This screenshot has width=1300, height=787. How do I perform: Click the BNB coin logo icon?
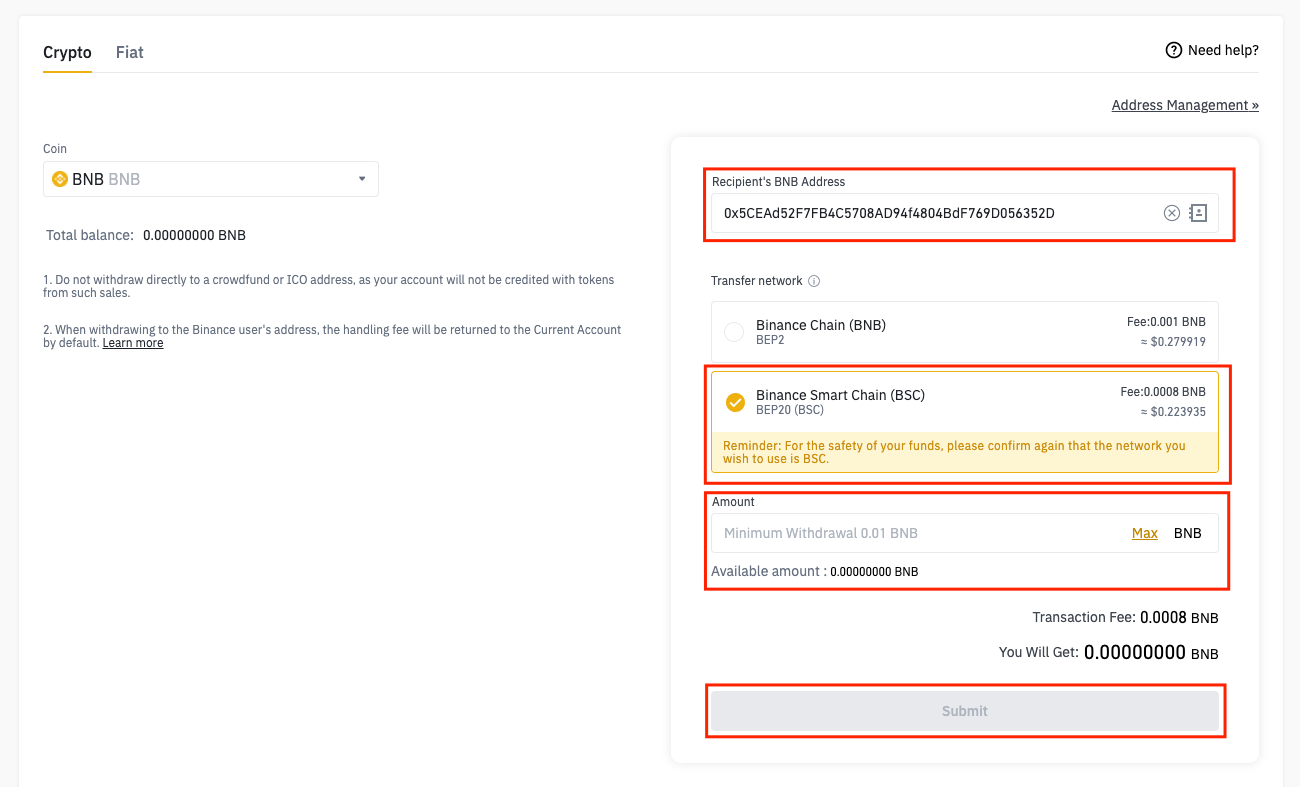[60, 180]
